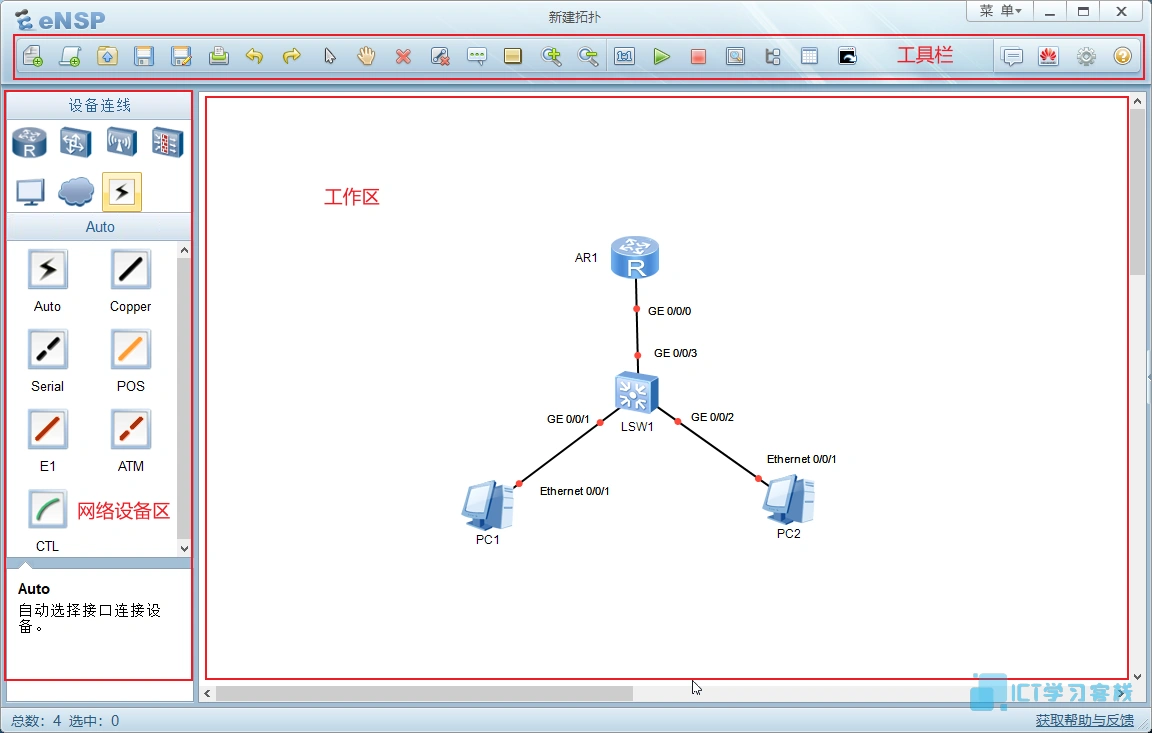The image size is (1152, 733).
Task: Show all interfaces icon in toolbar
Action: [x=773, y=57]
